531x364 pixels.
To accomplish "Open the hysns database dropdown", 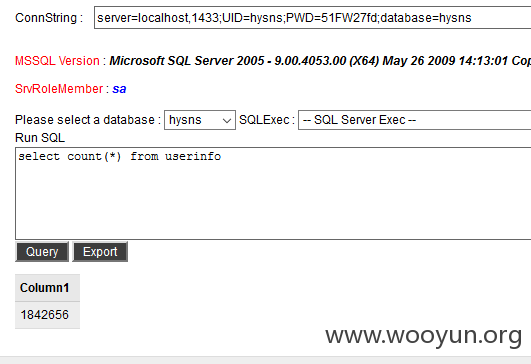I will [200, 120].
